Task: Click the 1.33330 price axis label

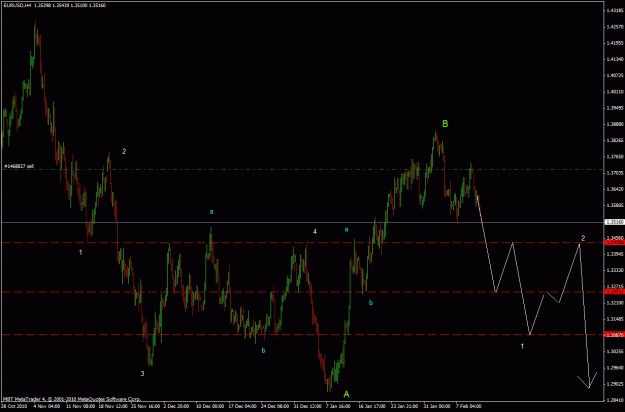Action: tap(615, 270)
